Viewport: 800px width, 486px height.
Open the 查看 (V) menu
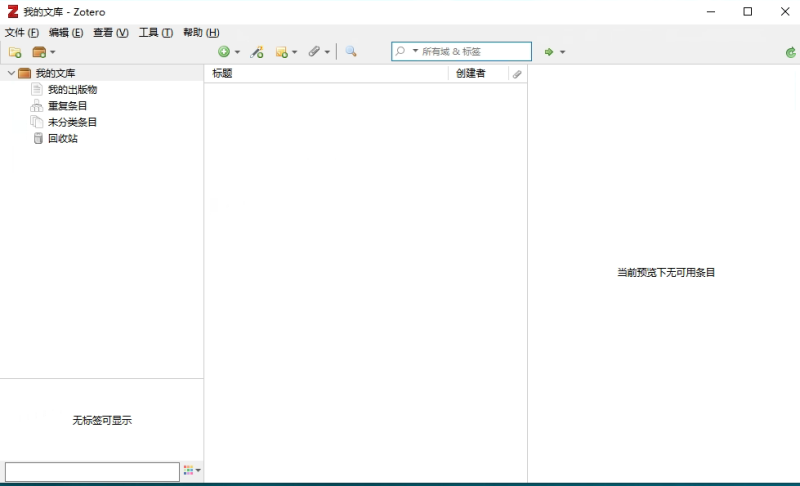(111, 33)
